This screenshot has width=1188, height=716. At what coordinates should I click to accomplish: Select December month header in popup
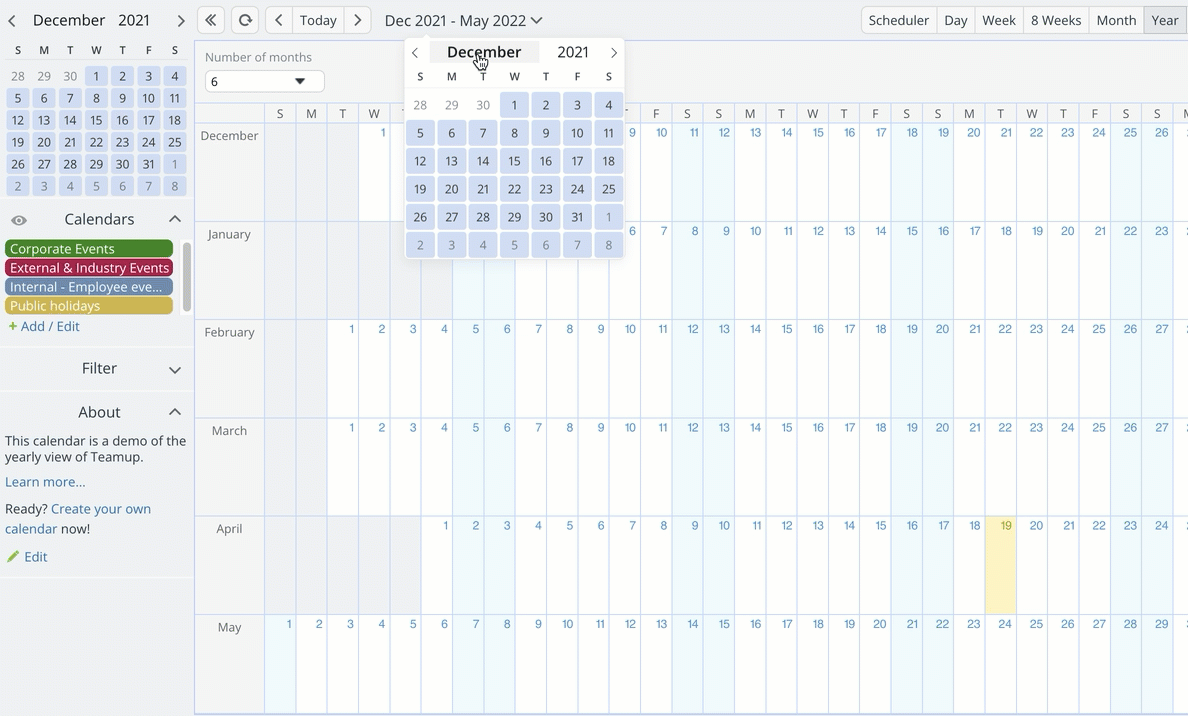(x=484, y=52)
